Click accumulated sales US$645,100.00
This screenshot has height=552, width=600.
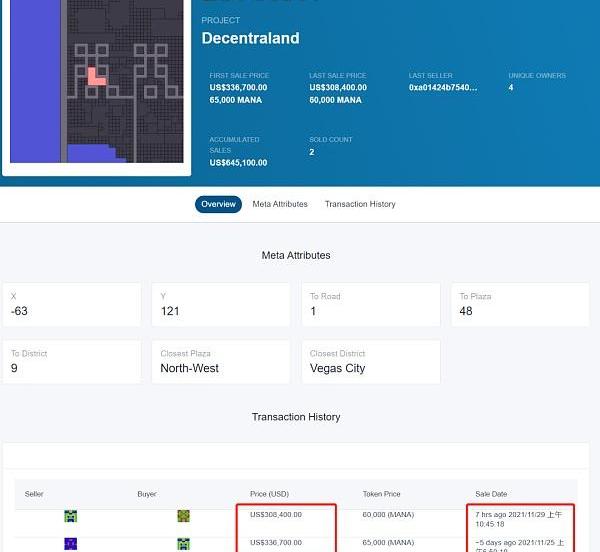(x=238, y=163)
